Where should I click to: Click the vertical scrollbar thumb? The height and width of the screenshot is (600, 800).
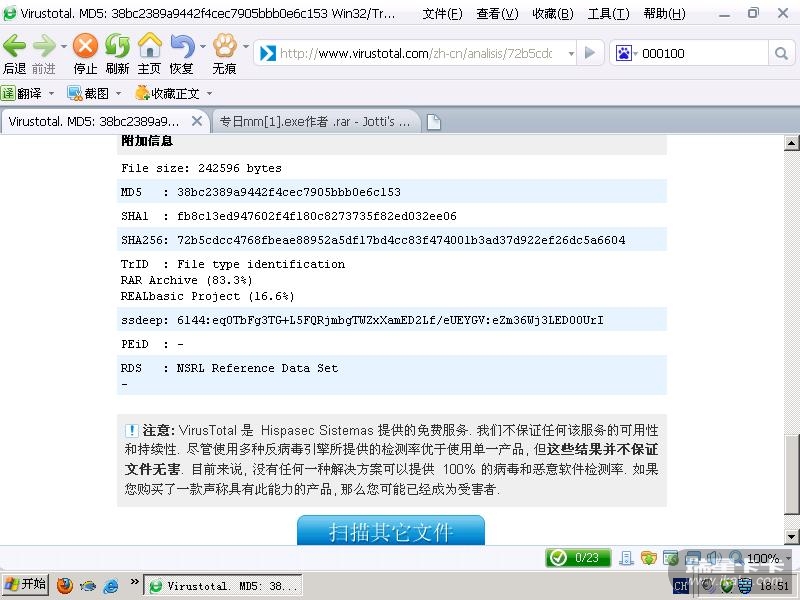pos(791,474)
